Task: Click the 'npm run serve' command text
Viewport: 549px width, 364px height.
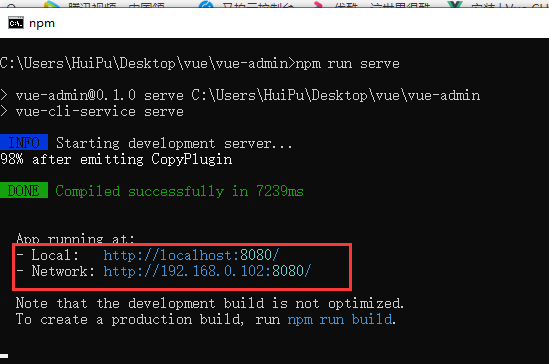Action: [x=347, y=64]
